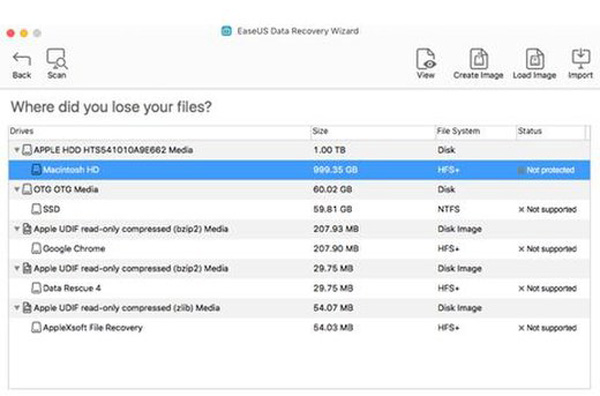Click the disk image icon on the 29.75 MB Disk Image row

(x=27, y=268)
